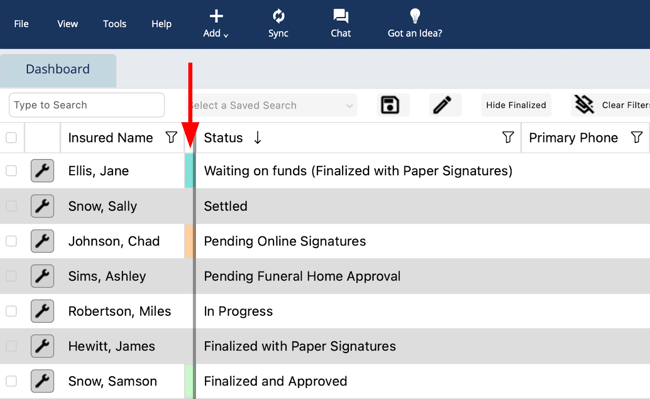Open filter for the Insured Name column

click(171, 137)
